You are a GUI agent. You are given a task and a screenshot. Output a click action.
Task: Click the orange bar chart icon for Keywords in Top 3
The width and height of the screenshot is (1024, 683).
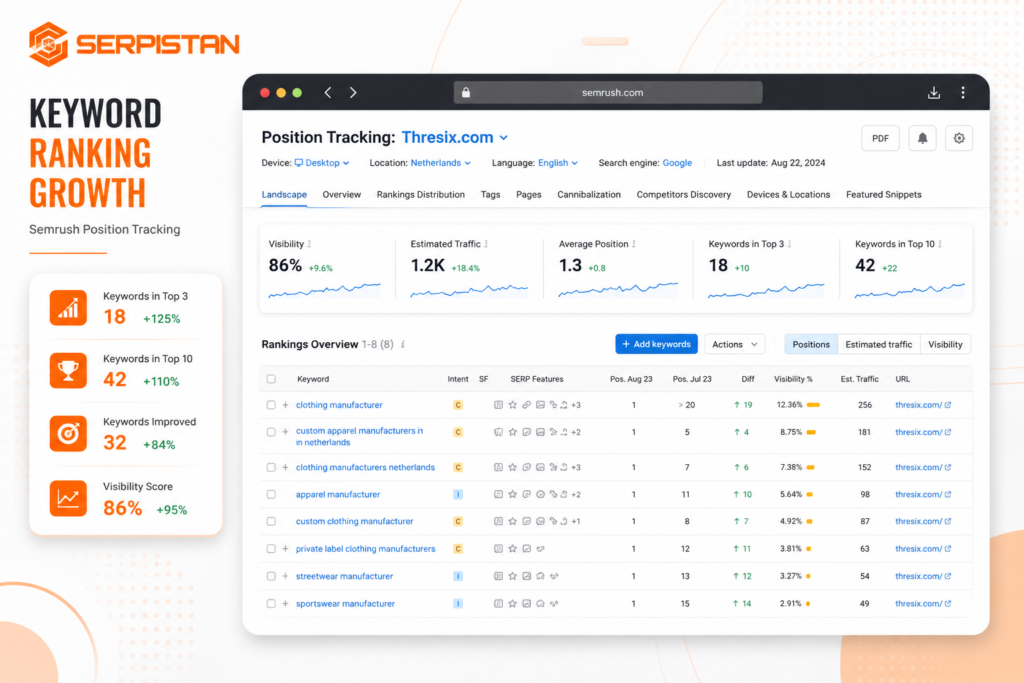[68, 308]
